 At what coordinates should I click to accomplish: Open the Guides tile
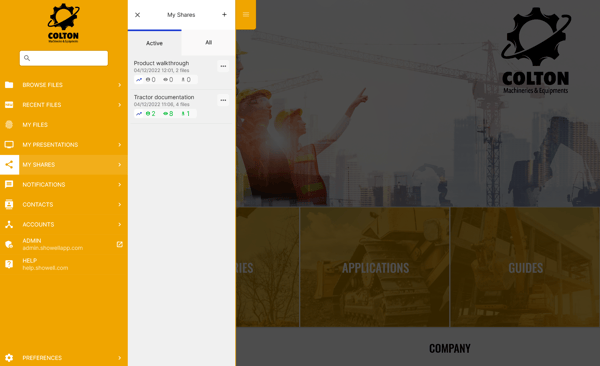pos(525,267)
